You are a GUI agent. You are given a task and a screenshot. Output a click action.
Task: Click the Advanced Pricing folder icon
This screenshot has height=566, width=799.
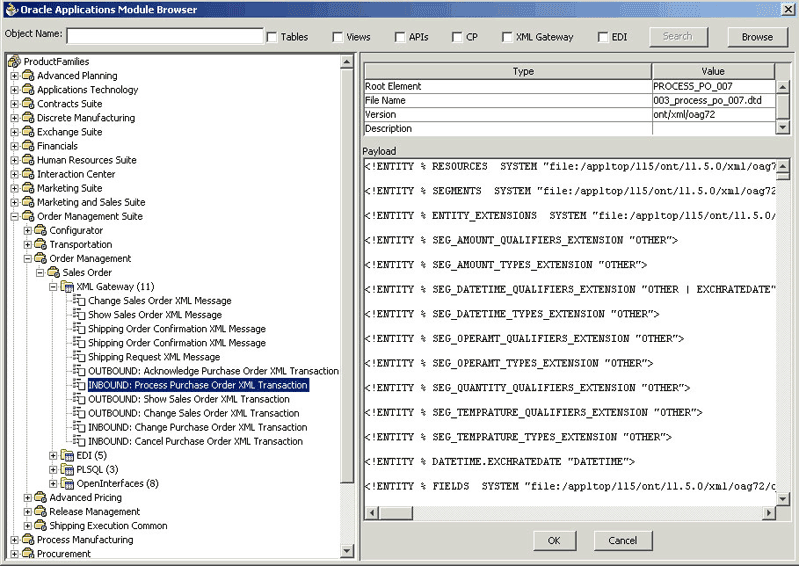tap(41, 497)
